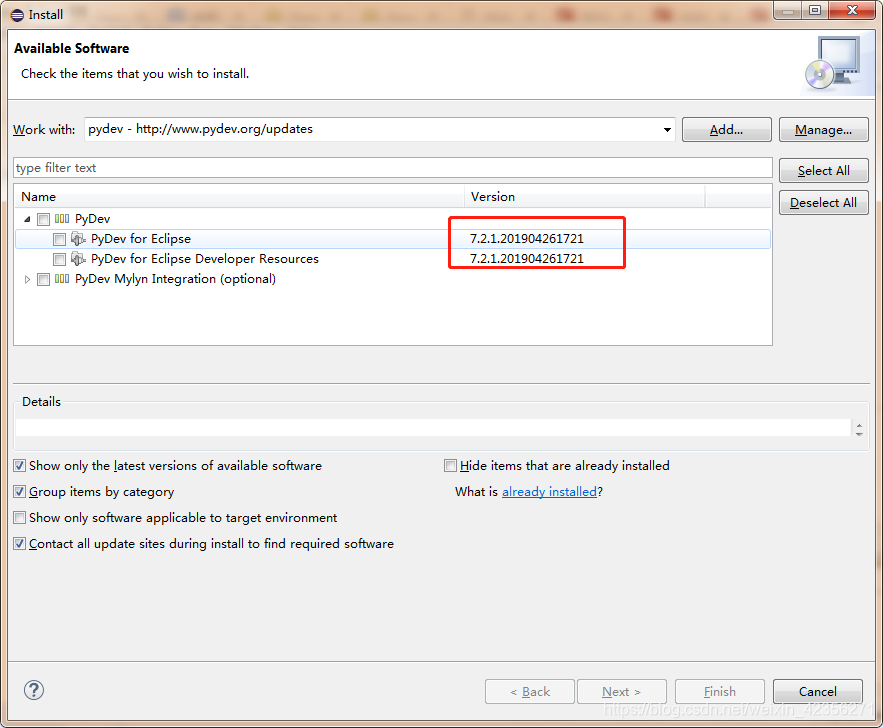Collapse the PyDev tree category
Viewport: 883px width, 728px height.
27,219
